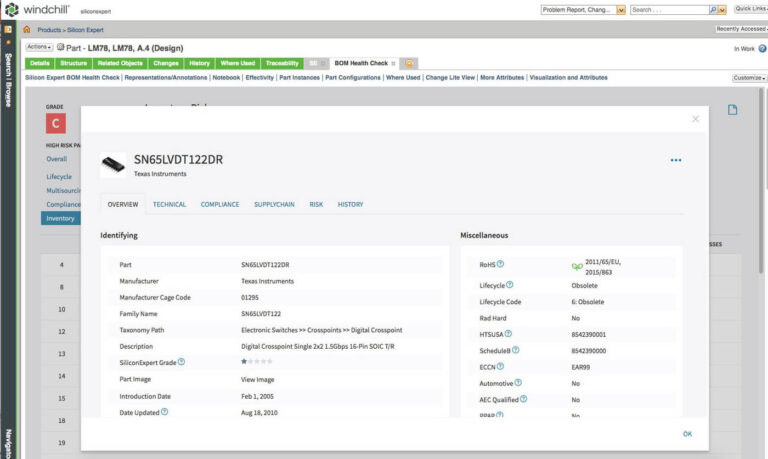The height and width of the screenshot is (459, 768).
Task: Open the green Structure tab
Action: point(73,63)
